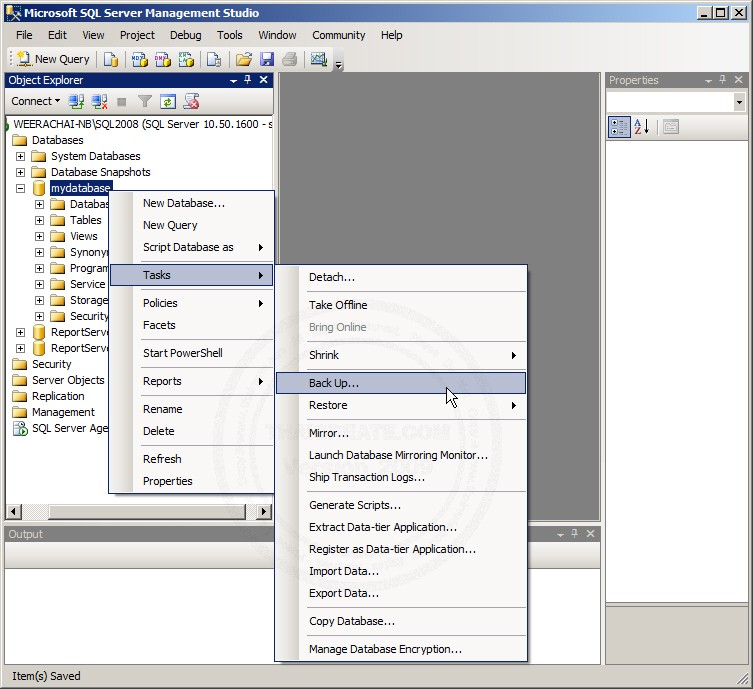Select the mydatabase cylinder icon

pyautogui.click(x=39, y=188)
